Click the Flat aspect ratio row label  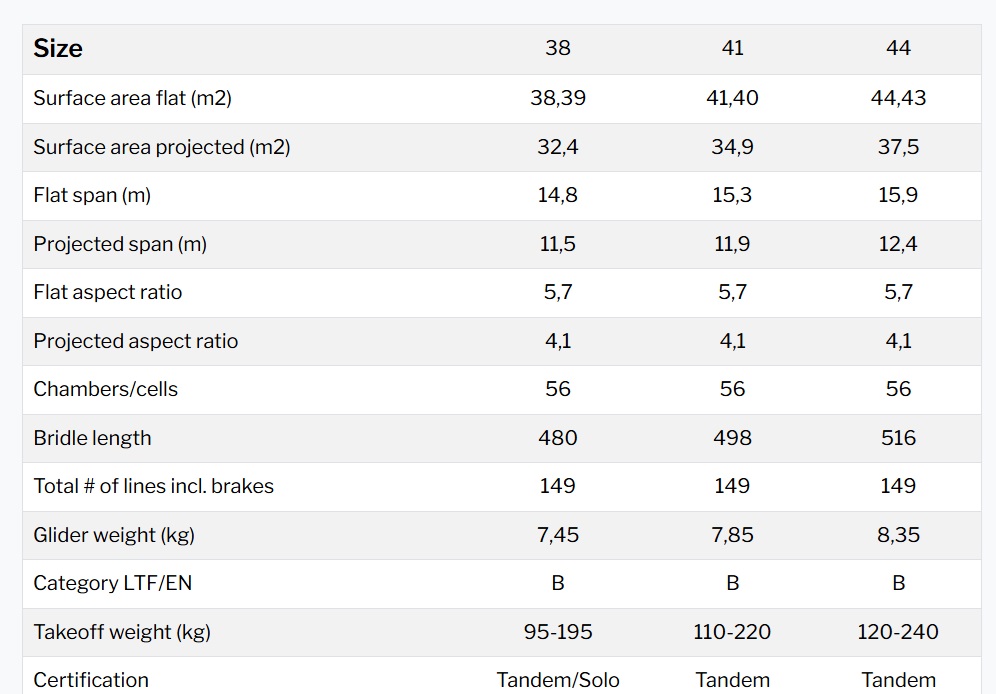tap(108, 292)
